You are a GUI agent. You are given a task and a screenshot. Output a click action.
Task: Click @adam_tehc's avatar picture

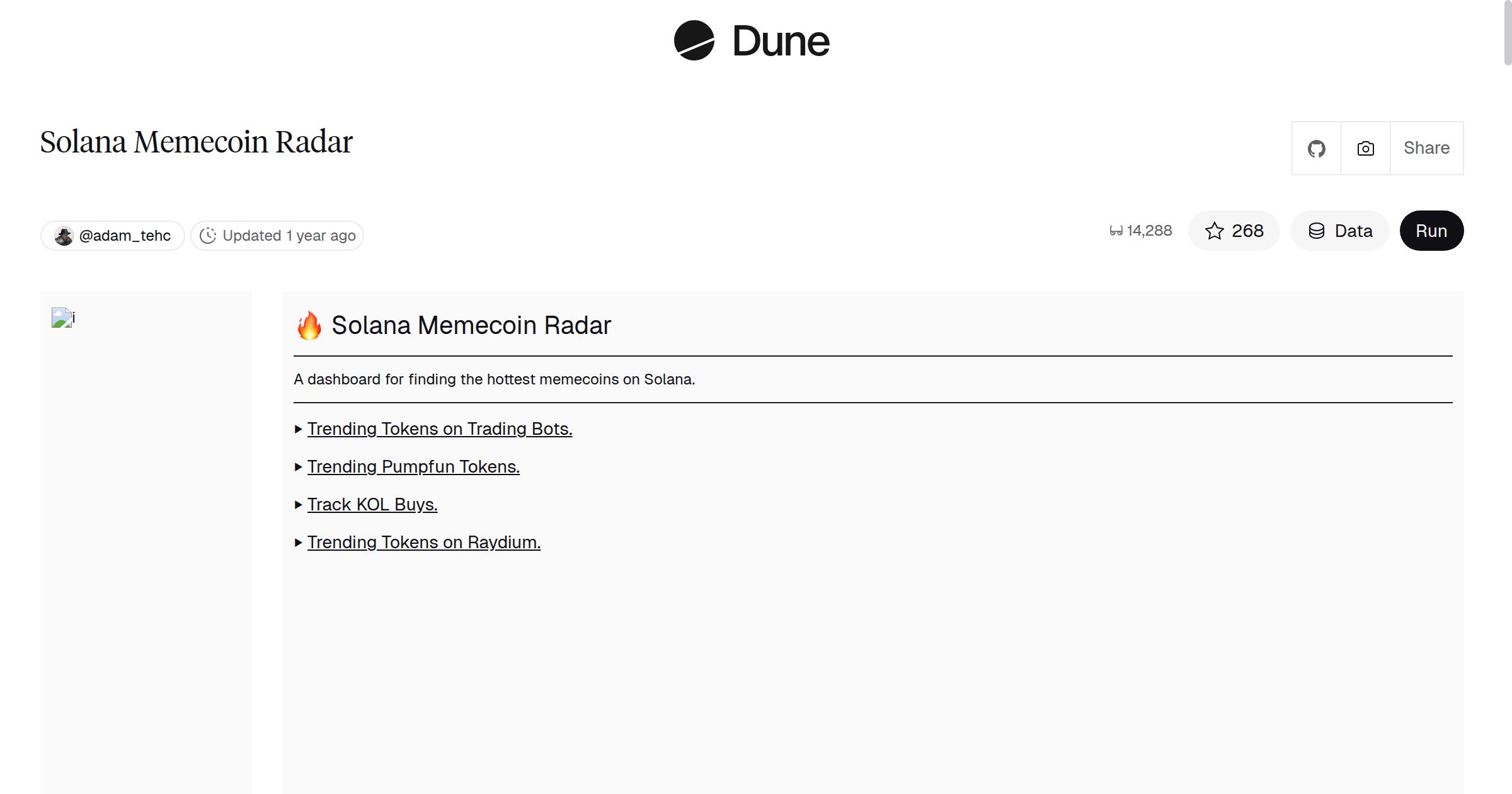65,235
